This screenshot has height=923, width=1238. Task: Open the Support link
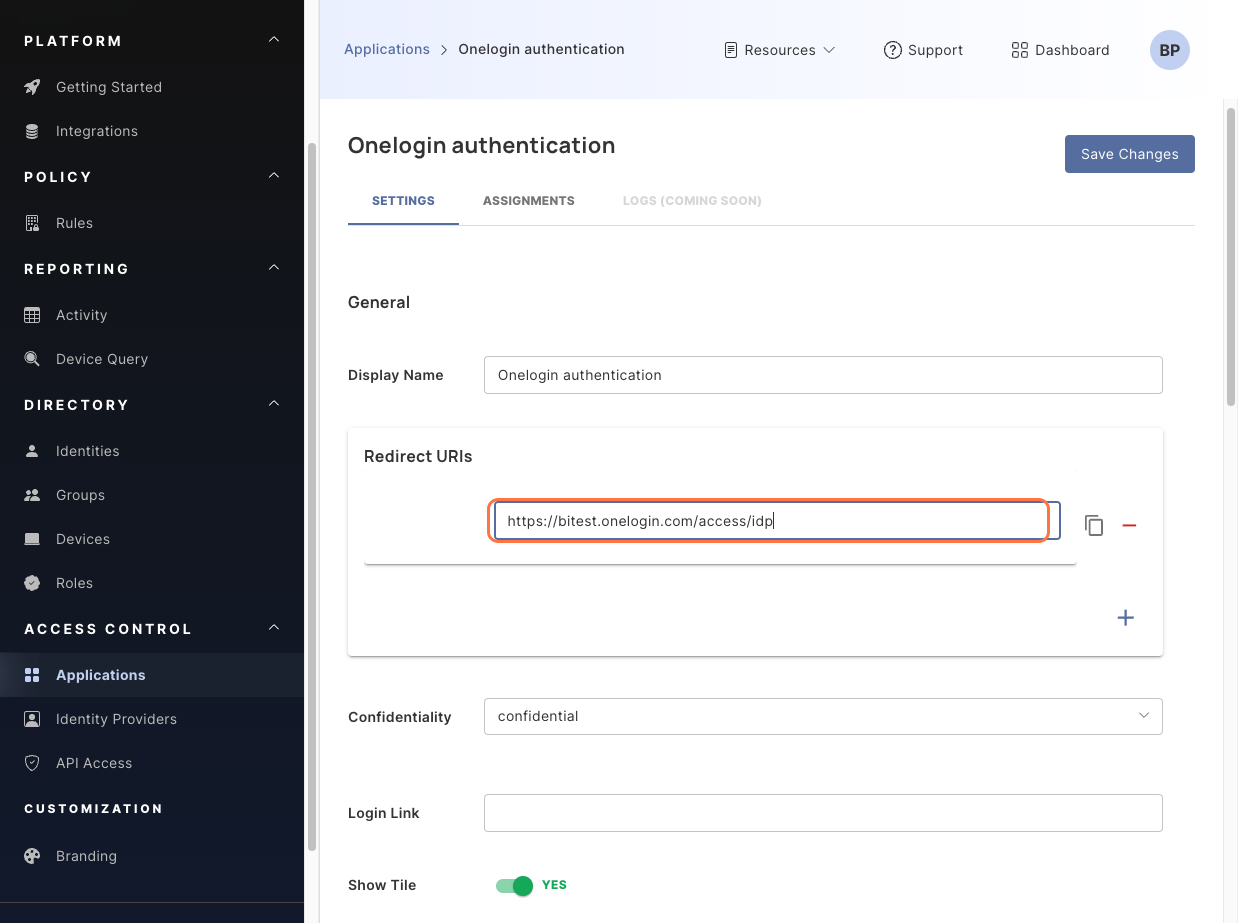(923, 50)
